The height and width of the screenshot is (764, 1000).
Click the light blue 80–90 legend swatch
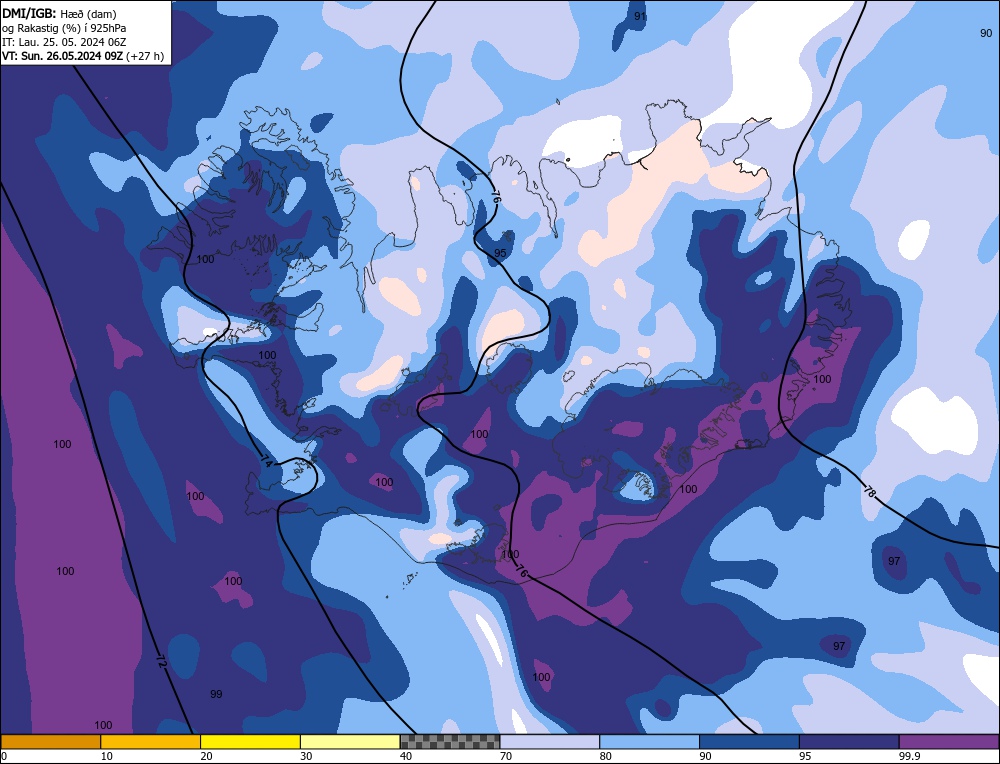click(x=649, y=742)
